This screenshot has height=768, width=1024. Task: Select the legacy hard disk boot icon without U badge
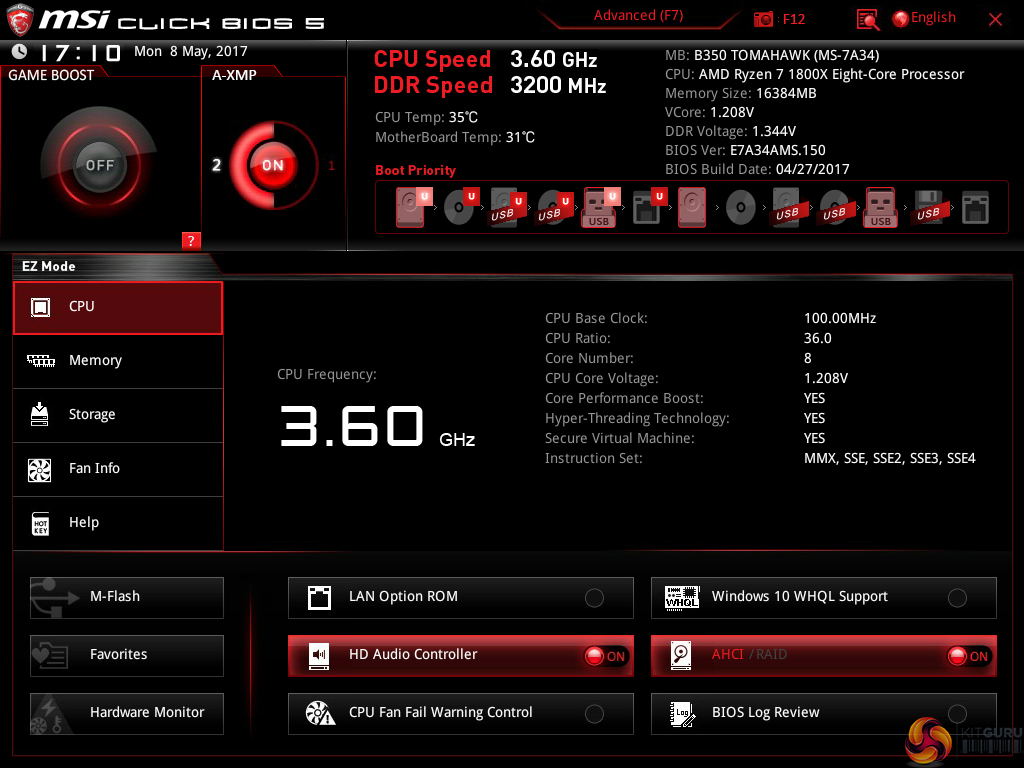coord(692,207)
